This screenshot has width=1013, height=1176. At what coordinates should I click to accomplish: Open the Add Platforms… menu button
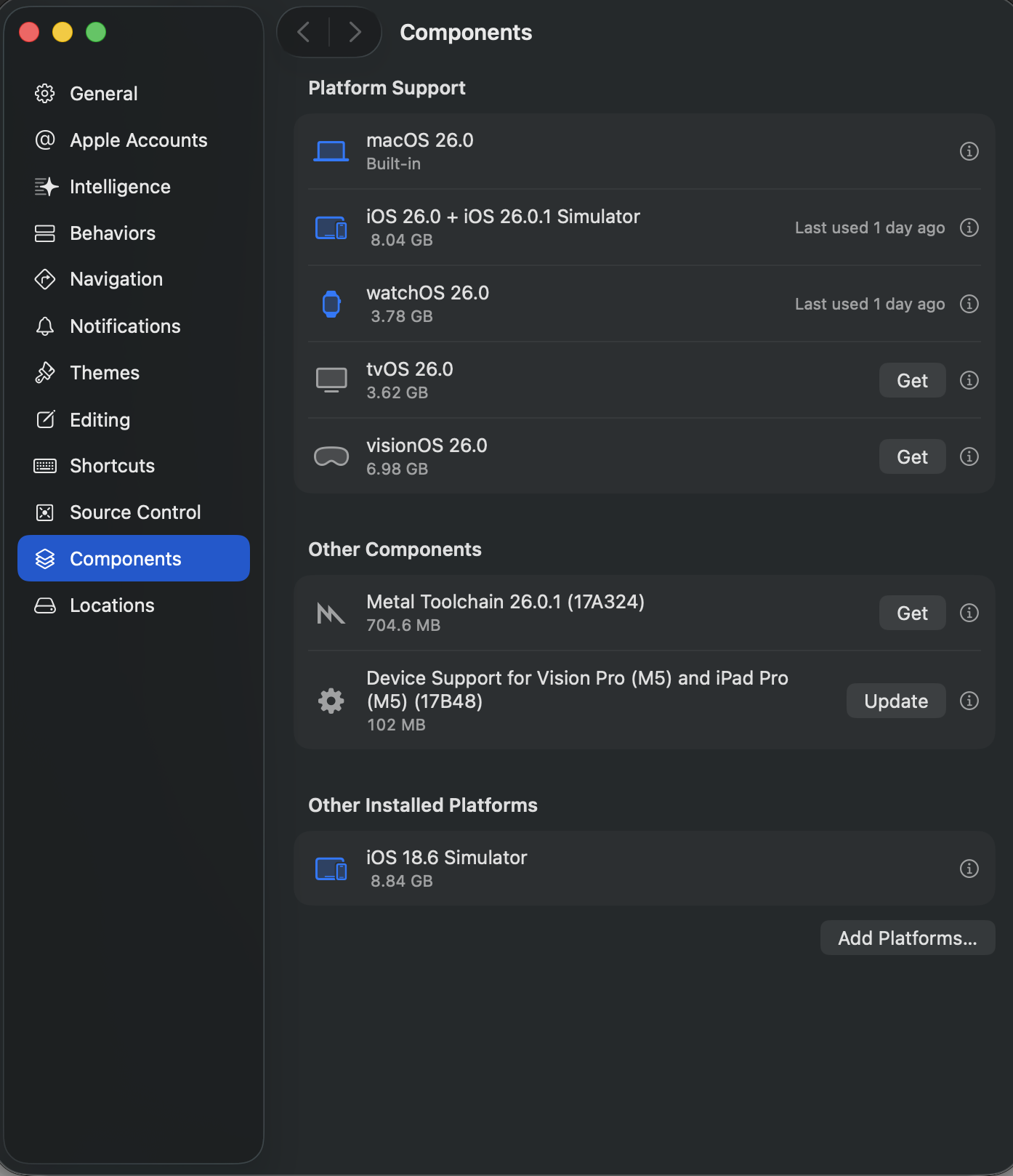coord(907,938)
